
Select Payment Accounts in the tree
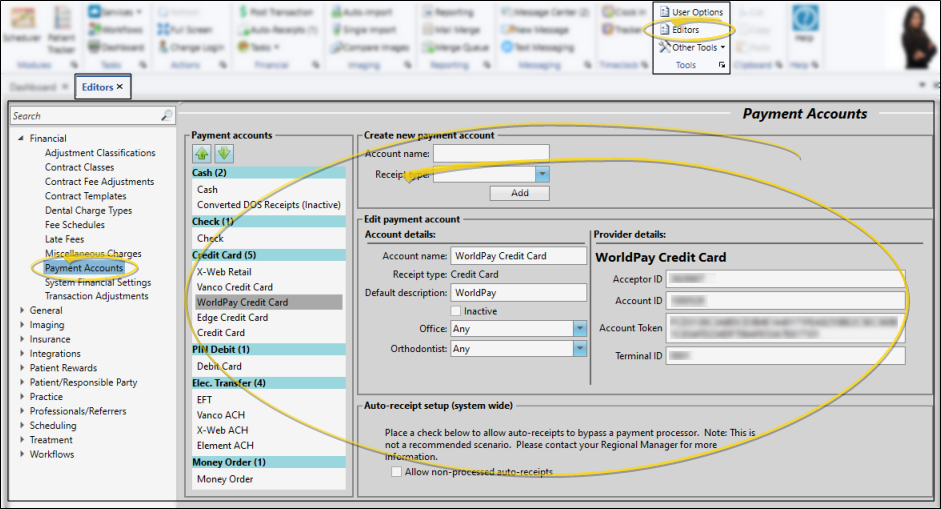click(84, 268)
